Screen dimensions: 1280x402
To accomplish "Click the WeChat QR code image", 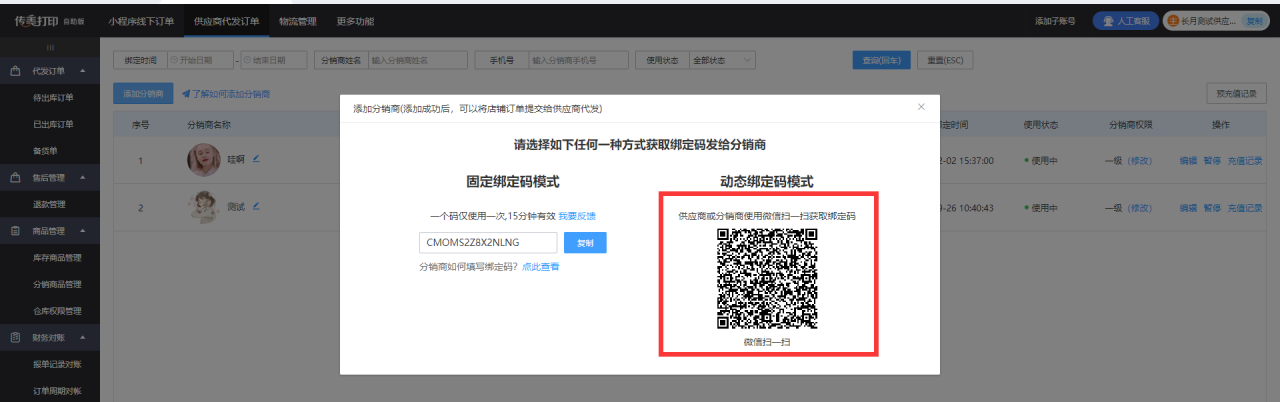I will 767,278.
